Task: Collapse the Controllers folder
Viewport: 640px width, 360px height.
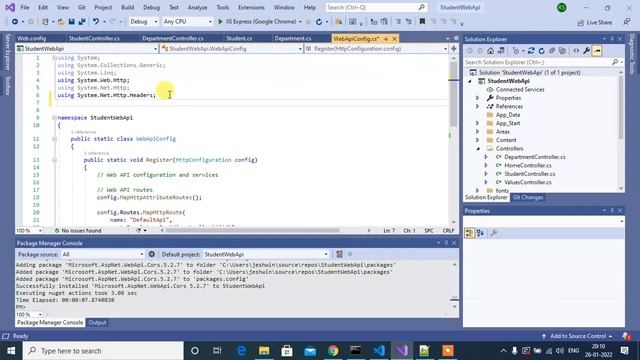Action: pyautogui.click(x=478, y=149)
